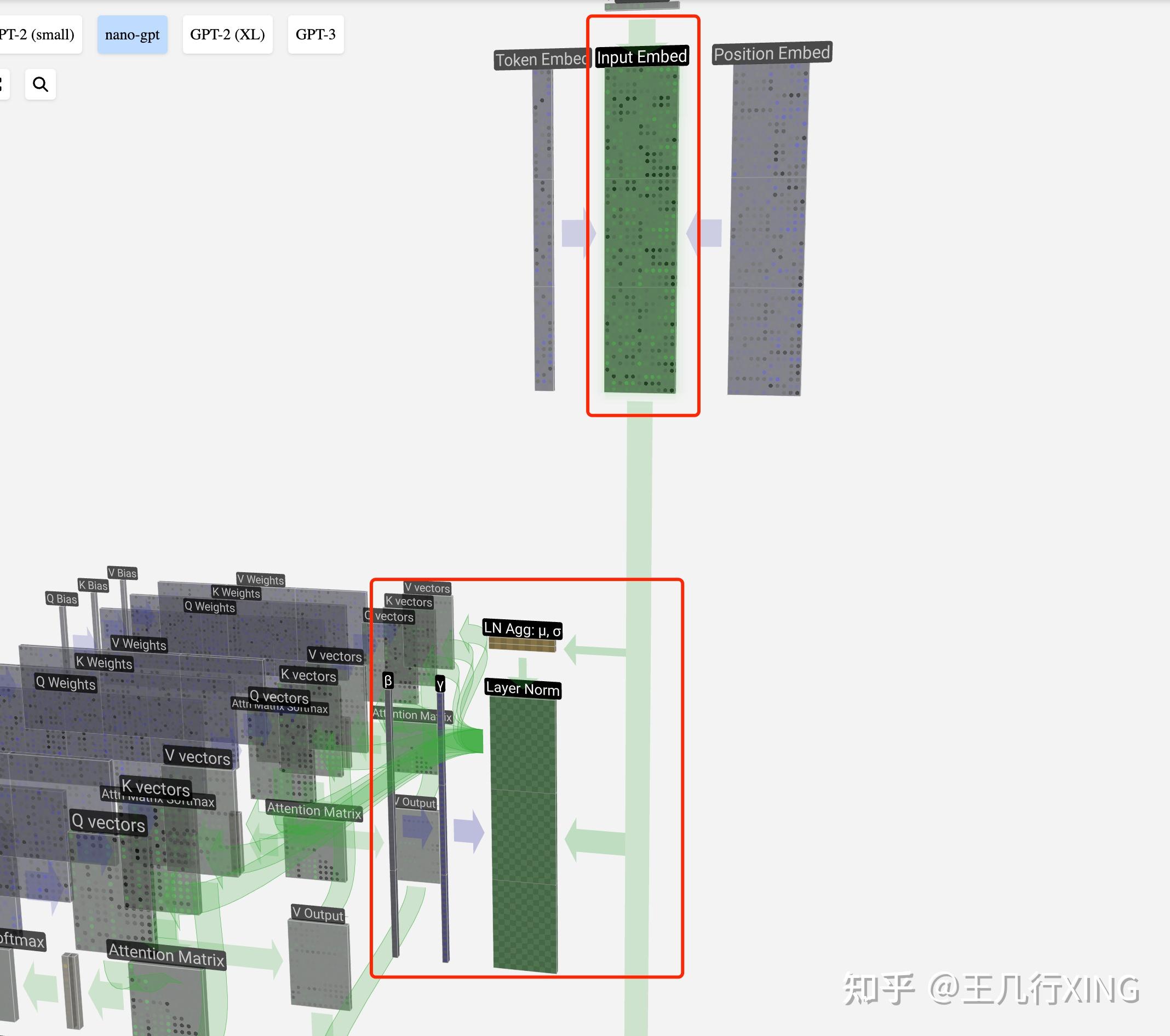Switch to the GPT-2 (small) model
Screen dimensions: 1170x1036
click(37, 34)
